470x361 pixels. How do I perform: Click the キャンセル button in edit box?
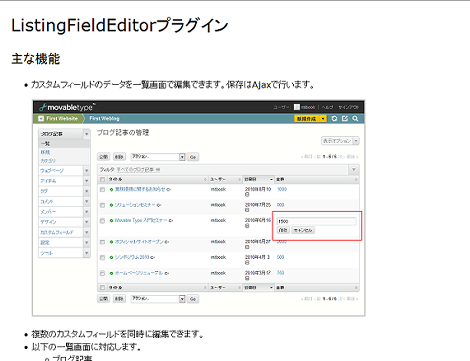303,230
